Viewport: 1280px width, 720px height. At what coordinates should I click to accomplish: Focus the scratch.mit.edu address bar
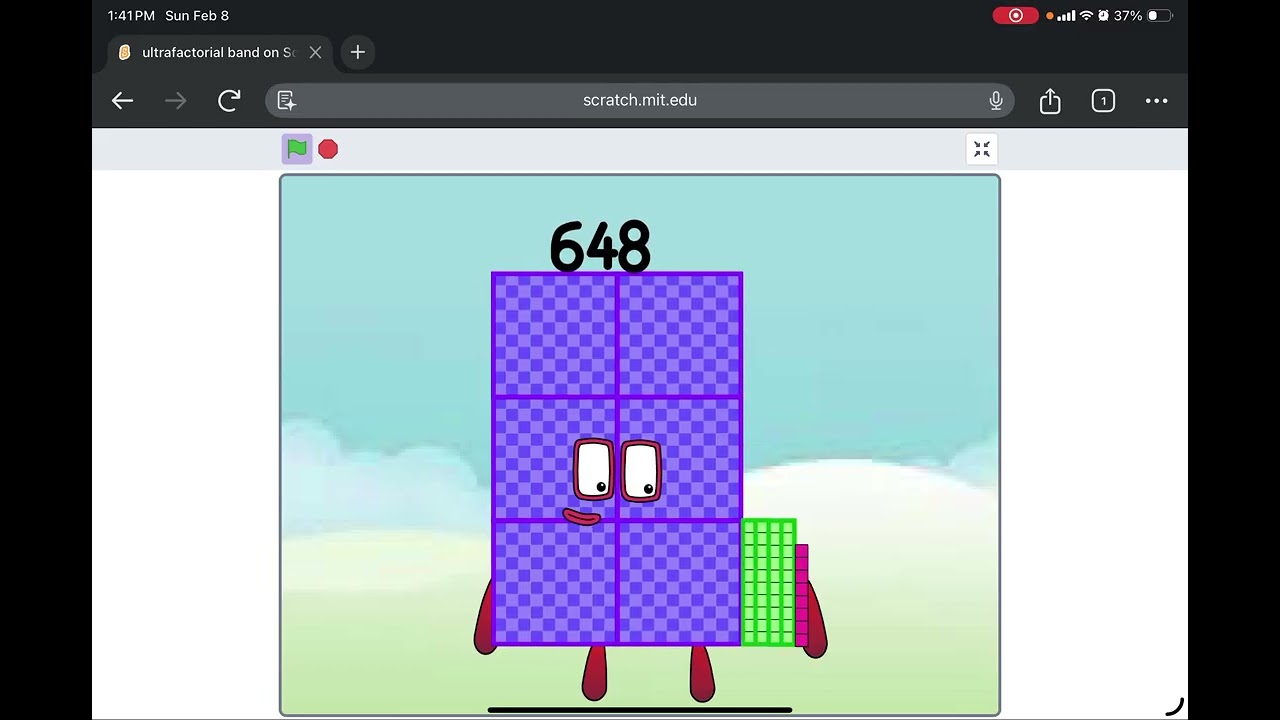pos(640,100)
